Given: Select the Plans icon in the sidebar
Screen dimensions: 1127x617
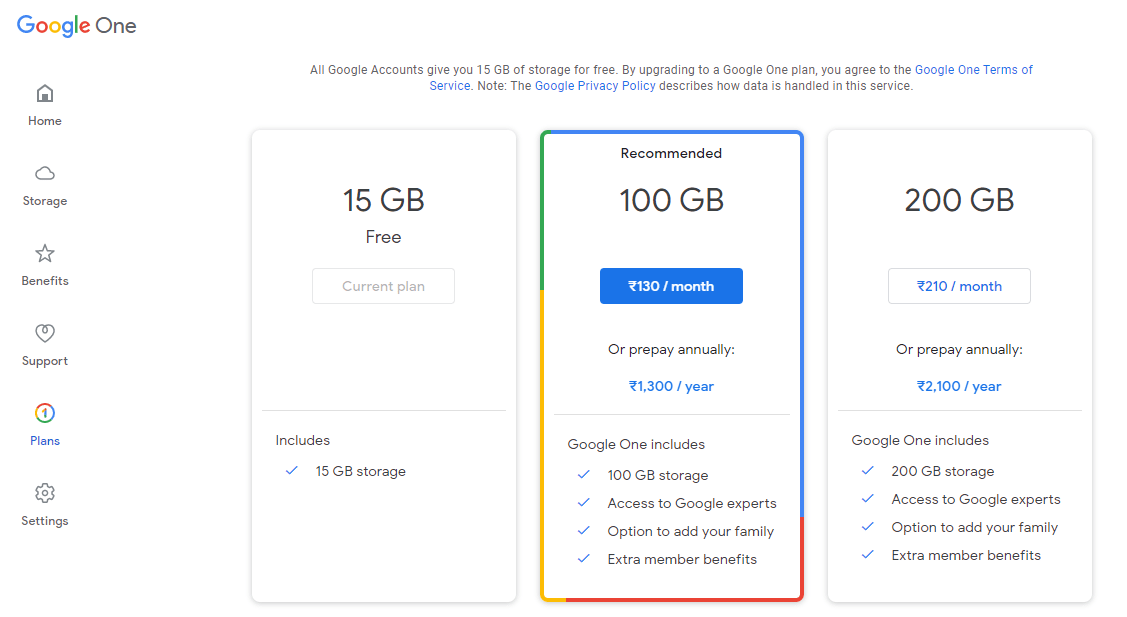Looking at the screenshot, I should click(44, 422).
